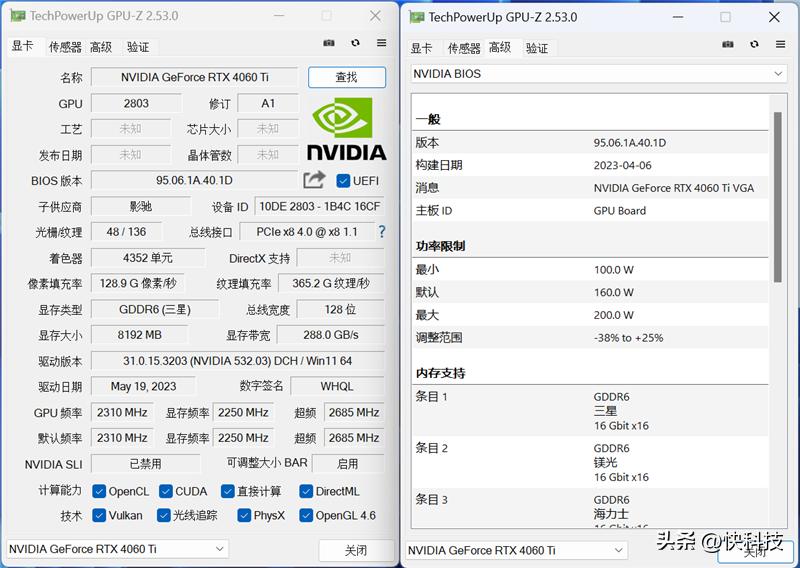Click refresh icon in right GPU-Z window
Image resolution: width=800 pixels, height=568 pixels.
[754, 44]
